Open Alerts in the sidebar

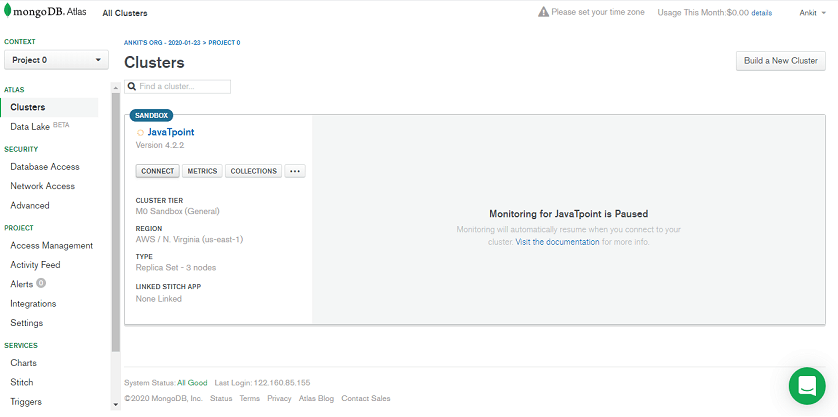pos(22,284)
